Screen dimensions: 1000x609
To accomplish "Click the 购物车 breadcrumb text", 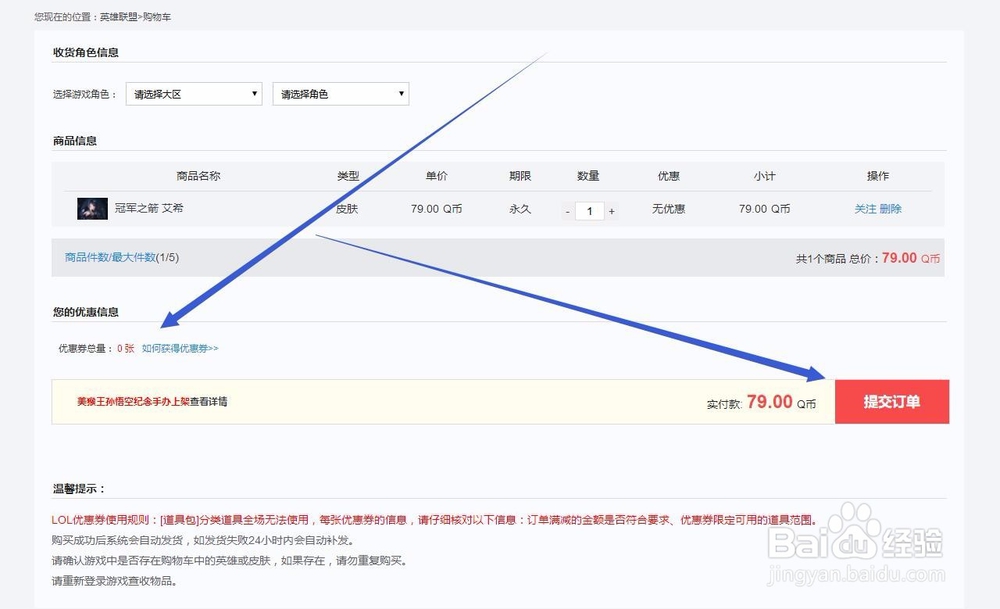I will click(157, 17).
